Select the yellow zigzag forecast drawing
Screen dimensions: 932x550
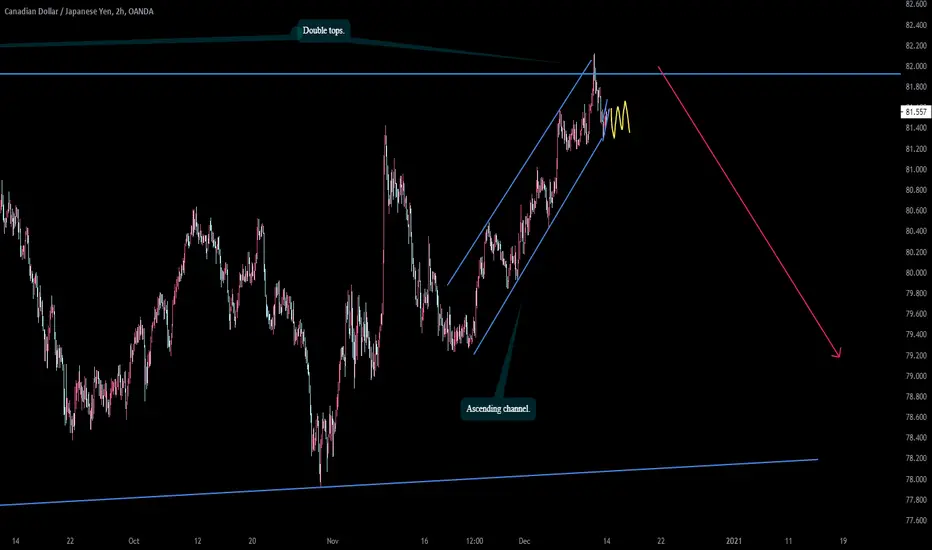pos(620,119)
